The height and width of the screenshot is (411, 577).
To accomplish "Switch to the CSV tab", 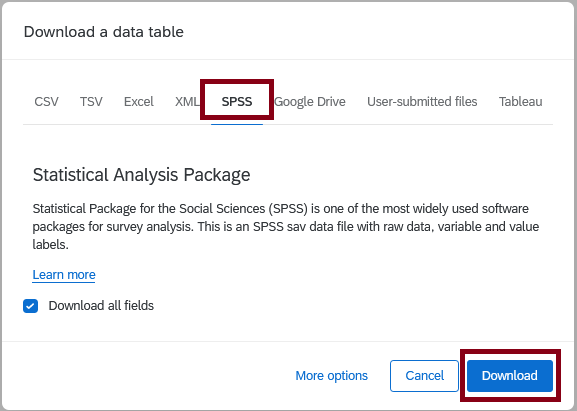I will pos(46,102).
